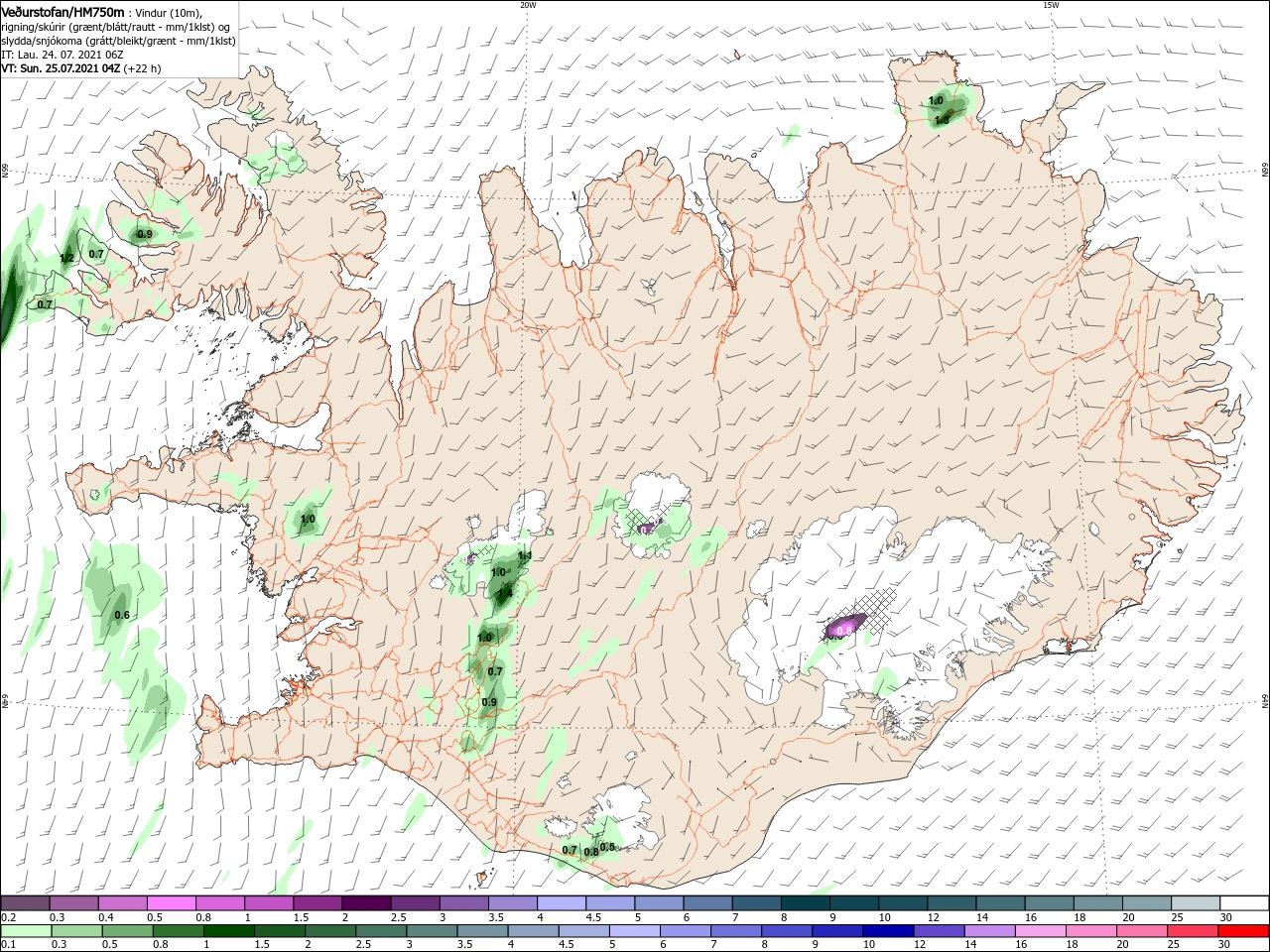Viewport: 1270px width, 952px height.
Task: Click the 0.5 precipitation value label
Action: pos(607,846)
